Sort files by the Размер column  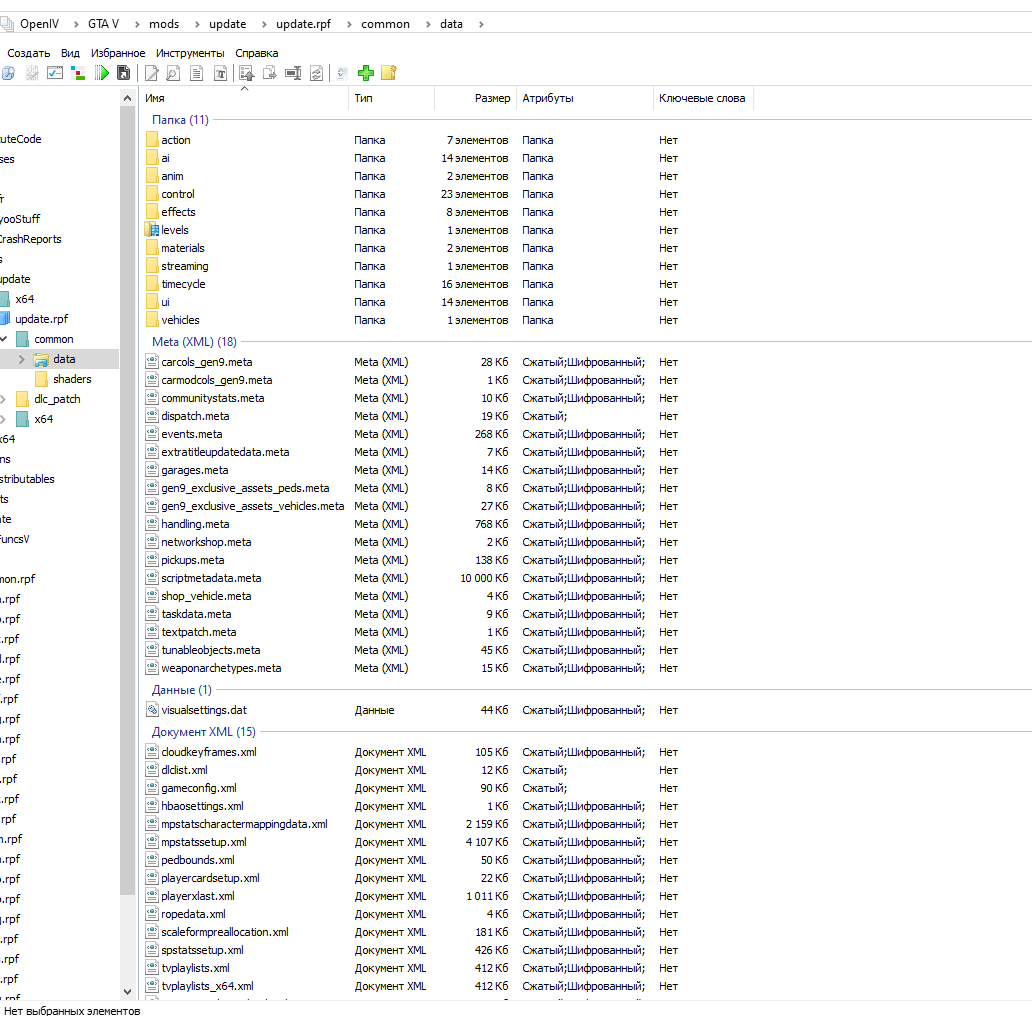click(492, 98)
